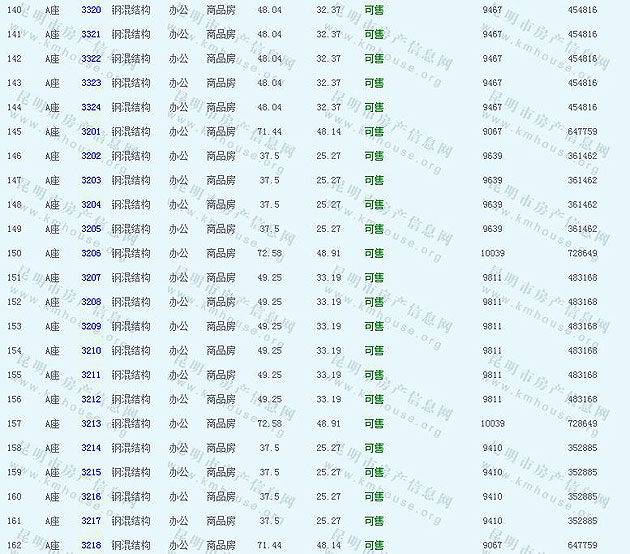Open room 3204 link

91,204
